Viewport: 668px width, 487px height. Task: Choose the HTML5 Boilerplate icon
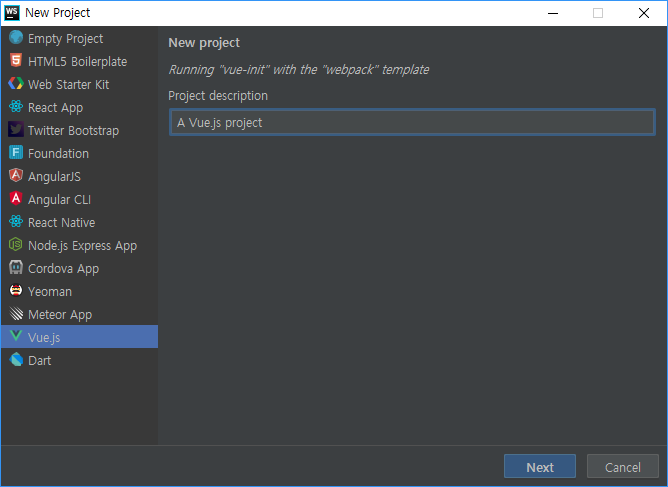point(16,61)
